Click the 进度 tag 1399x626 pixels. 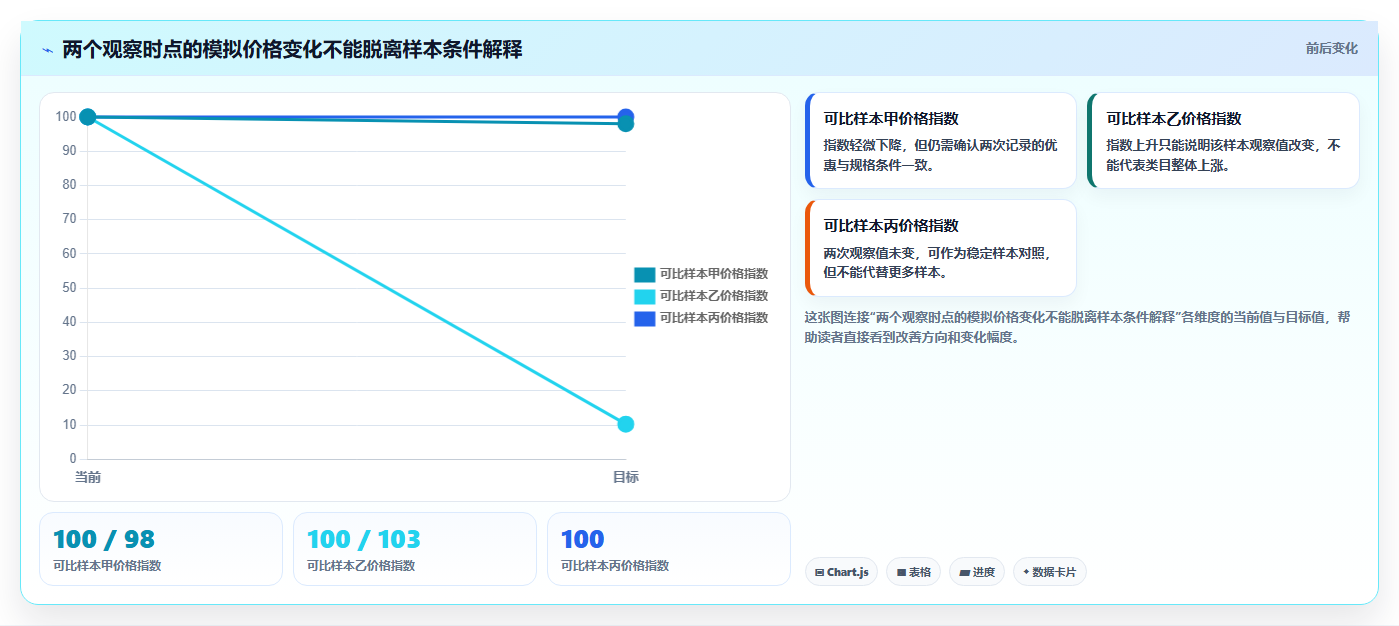pos(976,572)
